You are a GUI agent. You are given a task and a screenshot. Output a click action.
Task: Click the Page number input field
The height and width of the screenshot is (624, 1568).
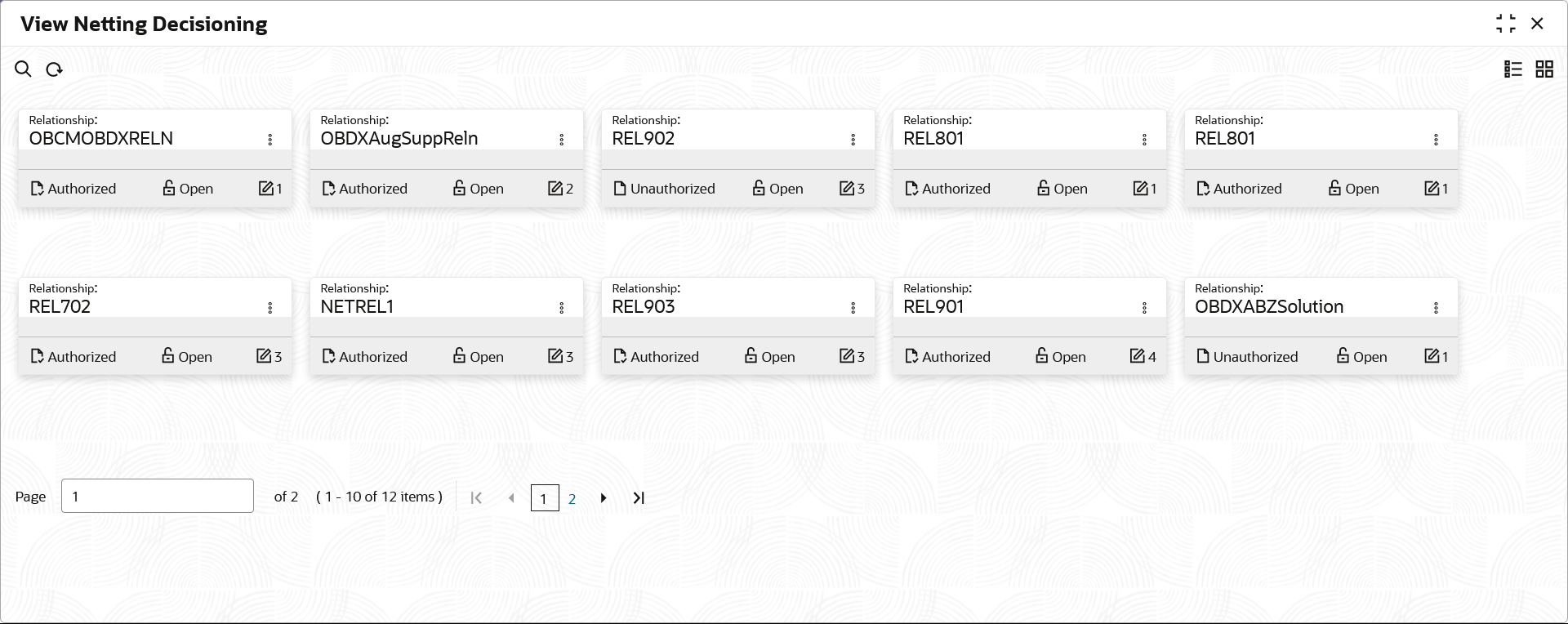pos(158,496)
